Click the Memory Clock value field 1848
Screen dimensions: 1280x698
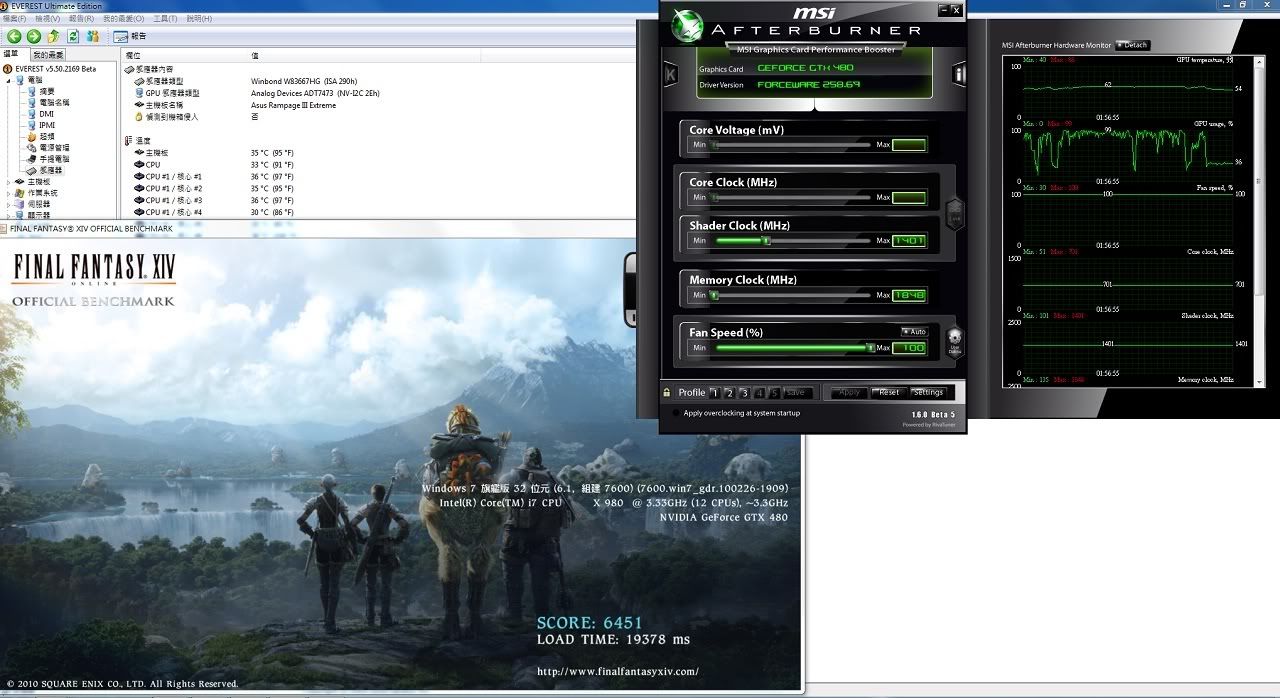point(908,295)
